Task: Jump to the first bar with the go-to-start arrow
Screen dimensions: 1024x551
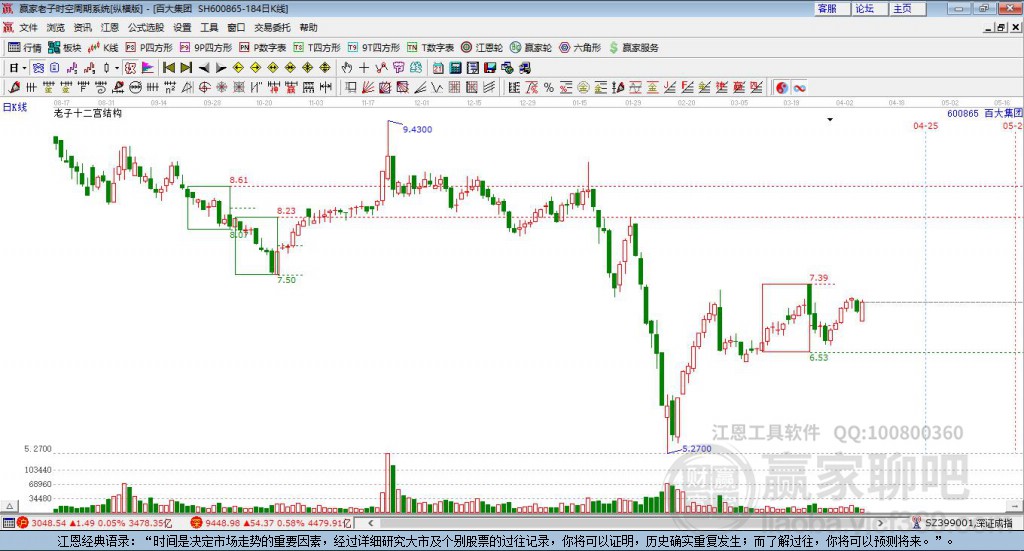Action: [168, 68]
